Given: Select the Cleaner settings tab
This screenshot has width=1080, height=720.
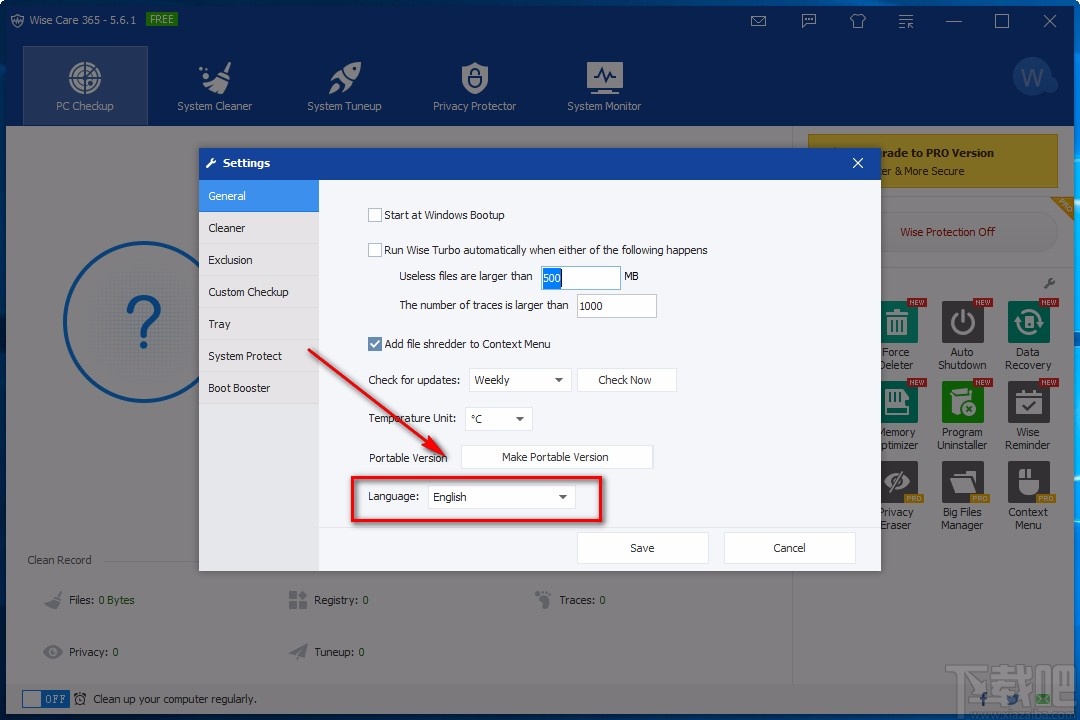Looking at the screenshot, I should 259,228.
